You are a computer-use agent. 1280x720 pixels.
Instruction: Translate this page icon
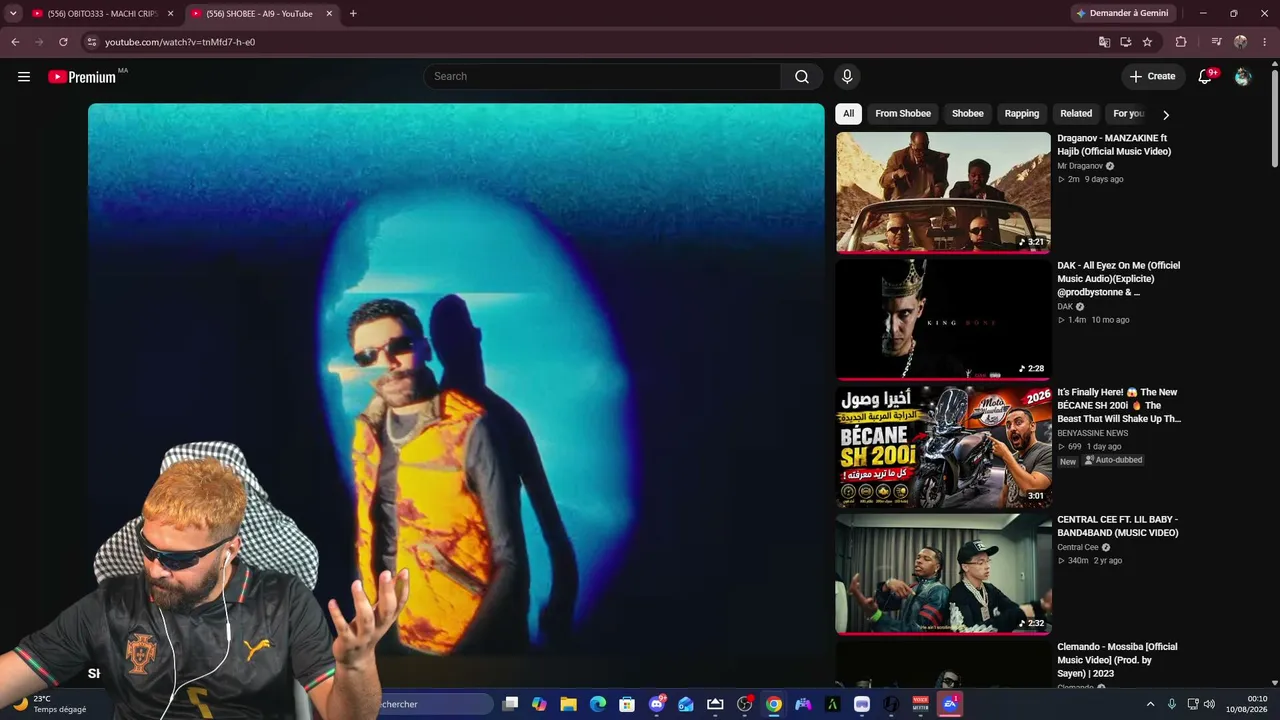[x=1104, y=42]
